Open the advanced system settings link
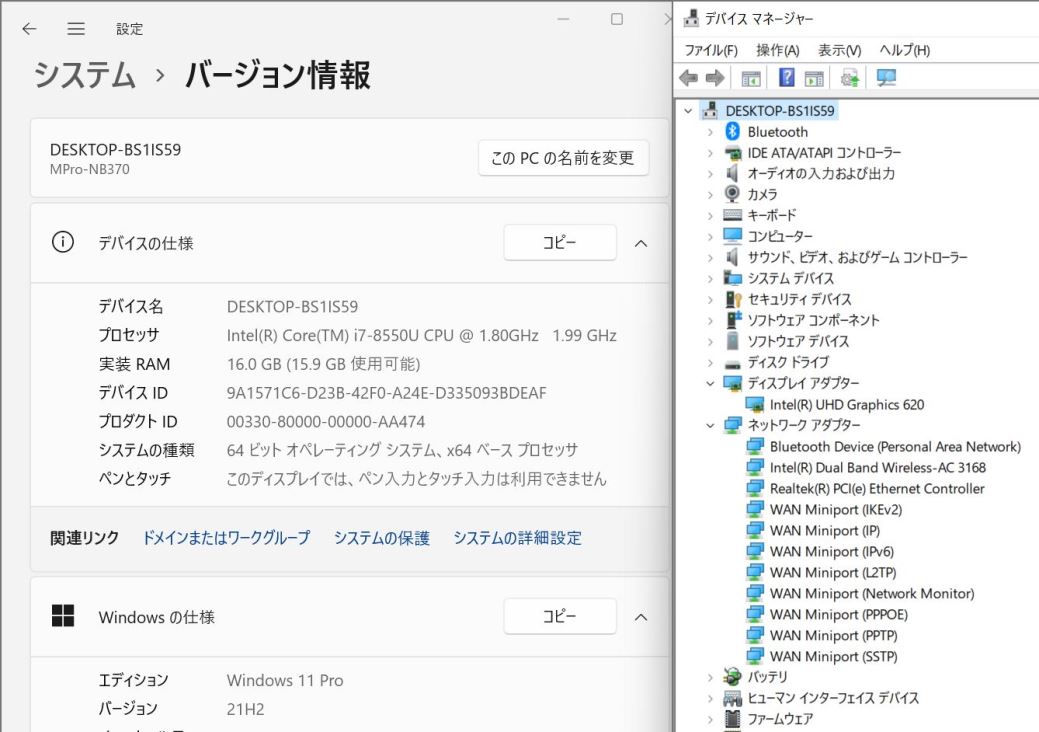 518,538
